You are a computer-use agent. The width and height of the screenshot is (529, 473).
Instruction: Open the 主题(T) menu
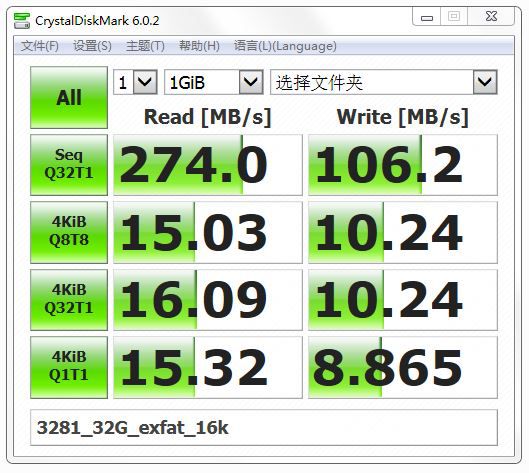point(145,46)
